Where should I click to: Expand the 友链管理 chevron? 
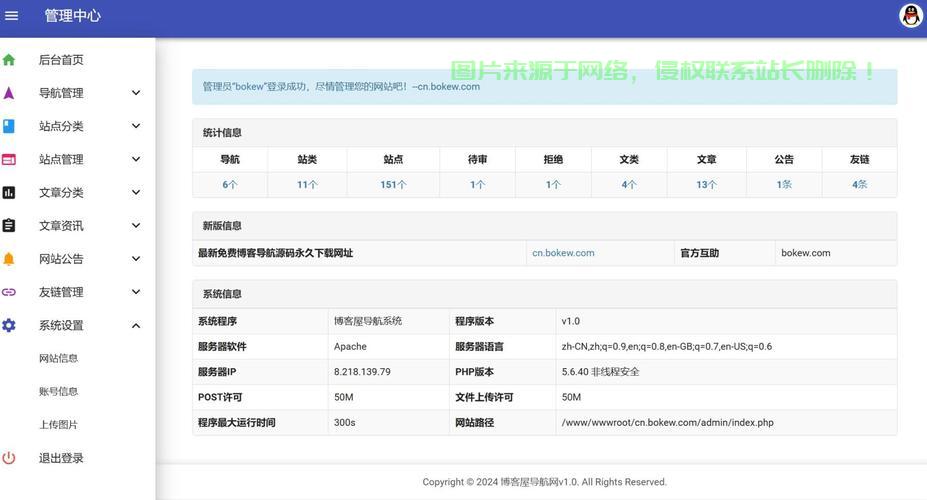136,291
